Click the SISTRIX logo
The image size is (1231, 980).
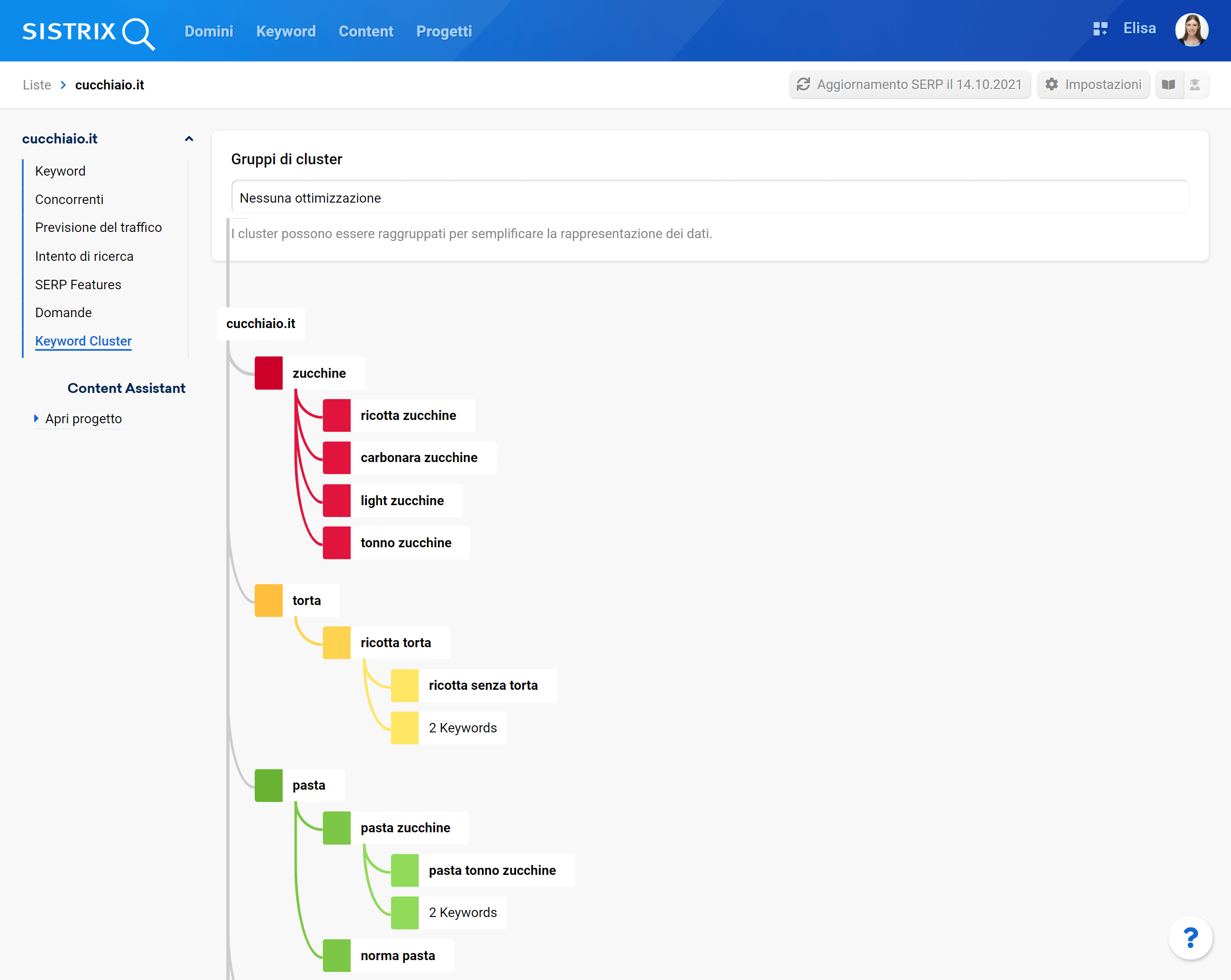[x=89, y=33]
